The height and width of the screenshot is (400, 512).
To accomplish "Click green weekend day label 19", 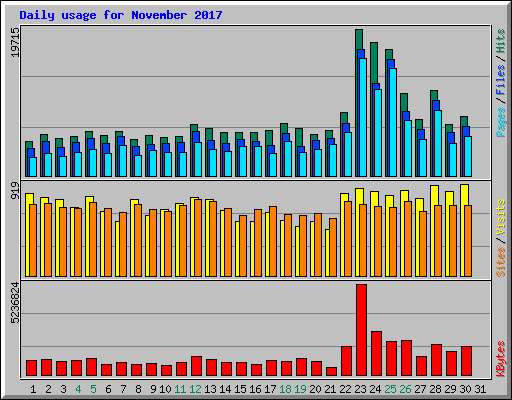I will (x=300, y=389).
